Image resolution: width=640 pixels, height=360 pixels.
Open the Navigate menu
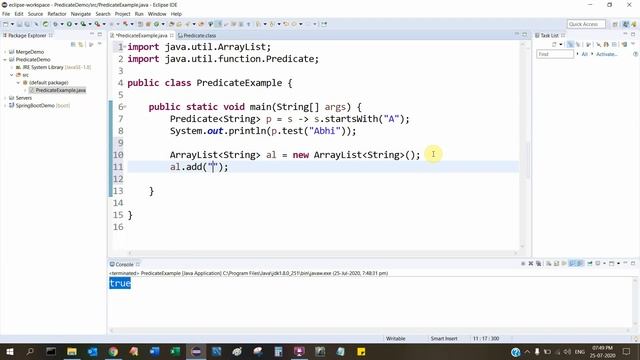[x=81, y=14]
